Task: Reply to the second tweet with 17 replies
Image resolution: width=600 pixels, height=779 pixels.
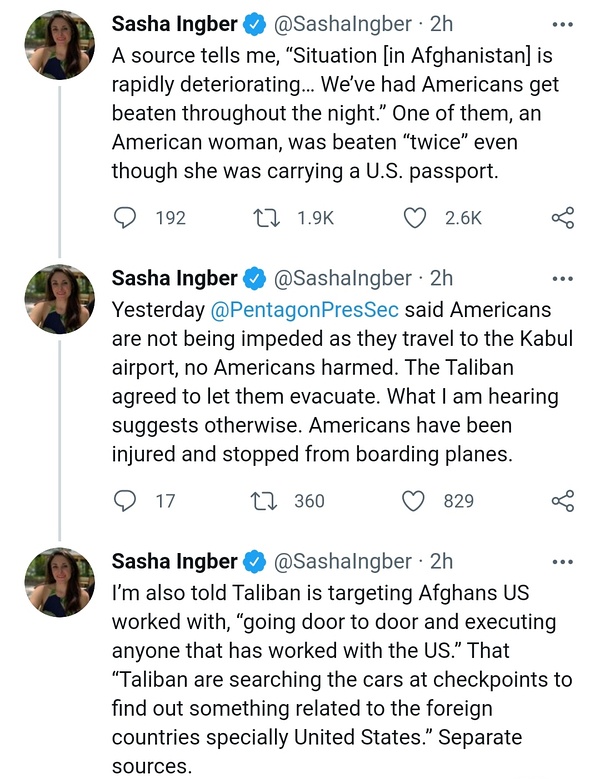Action: point(125,500)
